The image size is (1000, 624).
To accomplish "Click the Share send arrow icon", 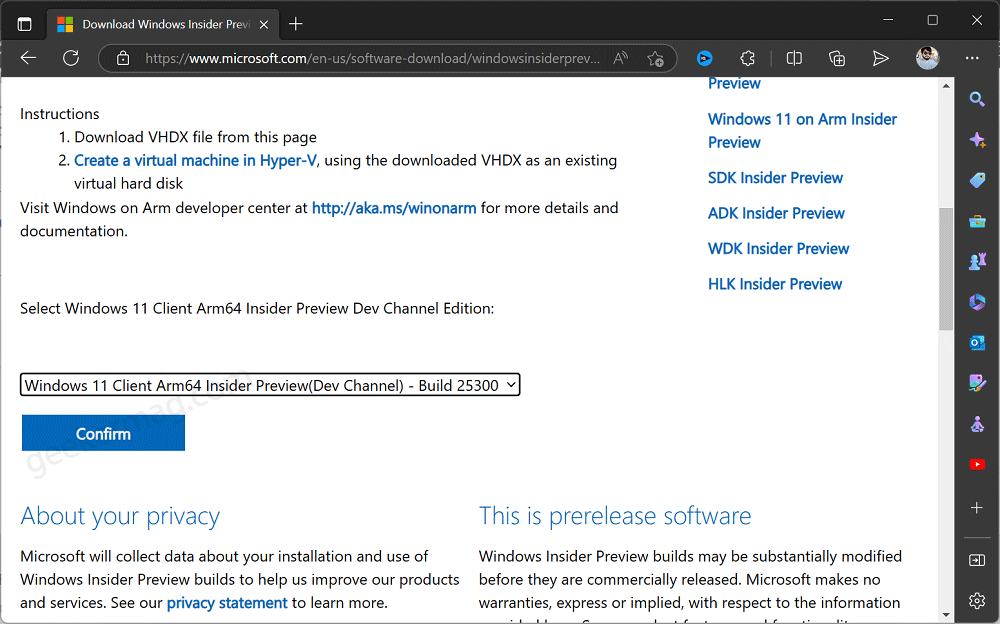I will coord(880,59).
